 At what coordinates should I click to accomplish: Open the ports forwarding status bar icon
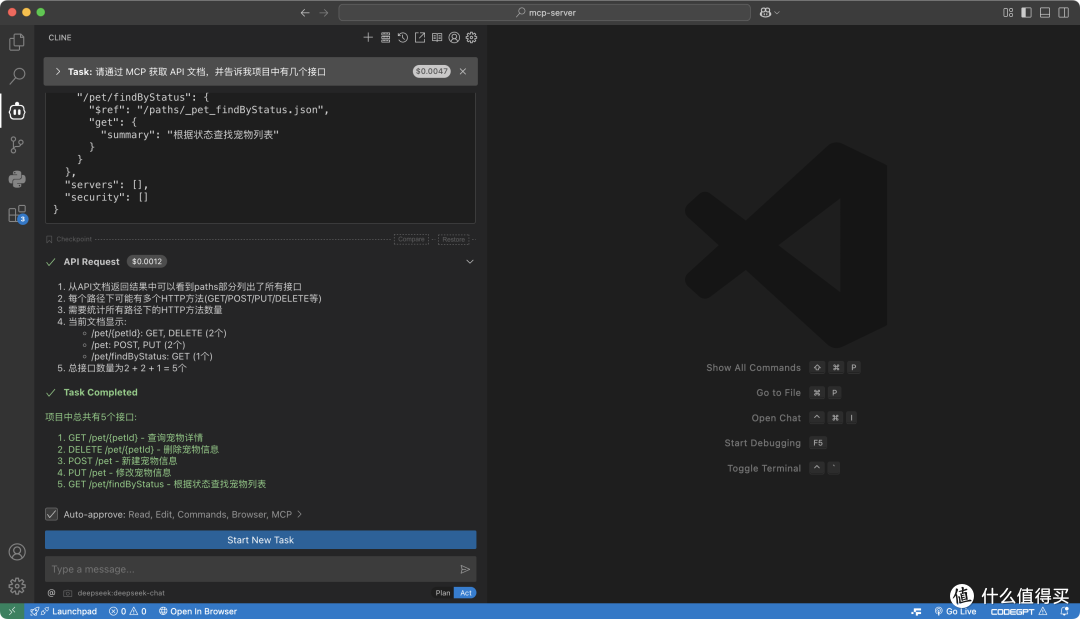click(916, 611)
